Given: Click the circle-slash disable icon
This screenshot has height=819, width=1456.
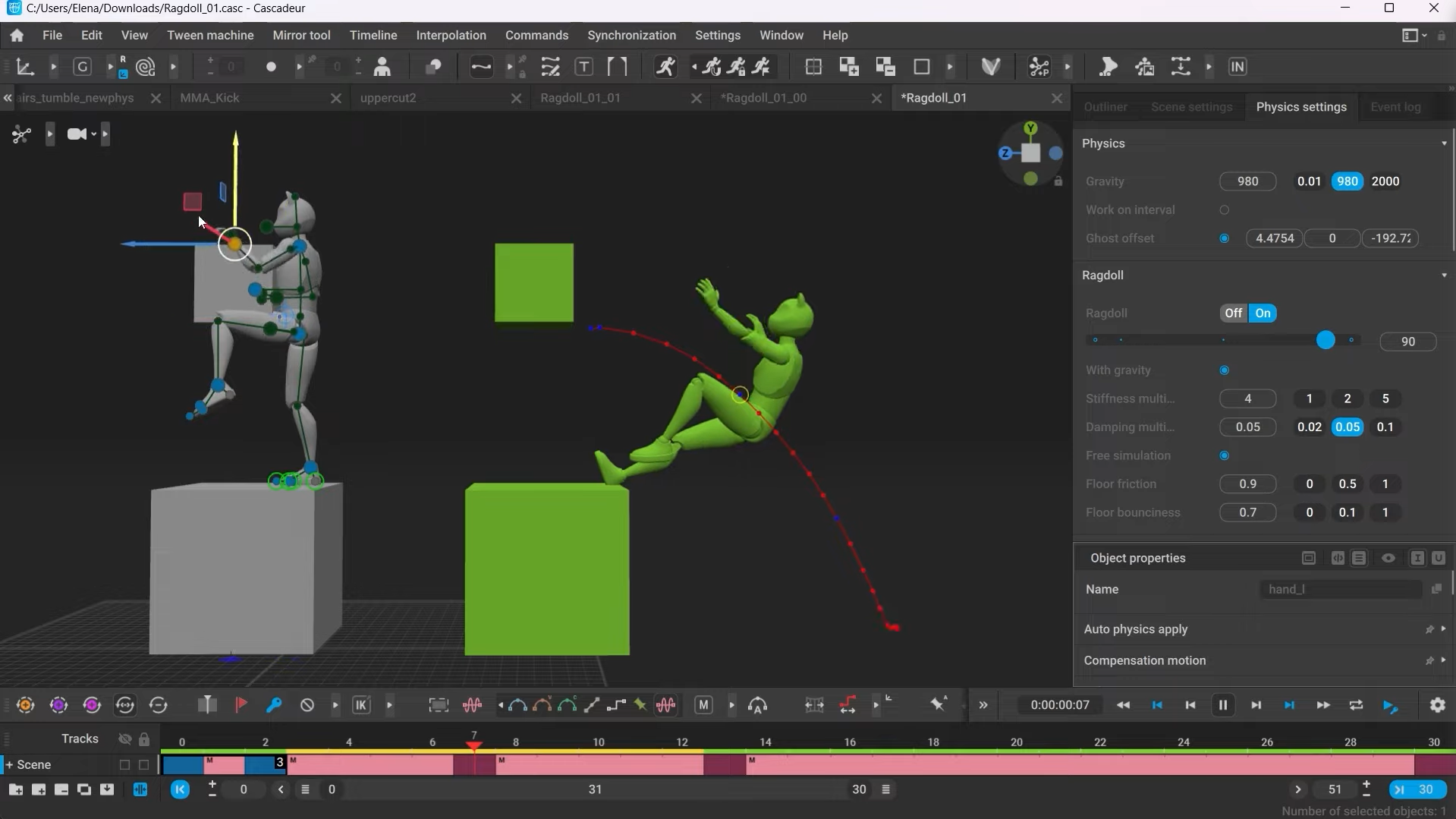Looking at the screenshot, I should click(x=307, y=705).
